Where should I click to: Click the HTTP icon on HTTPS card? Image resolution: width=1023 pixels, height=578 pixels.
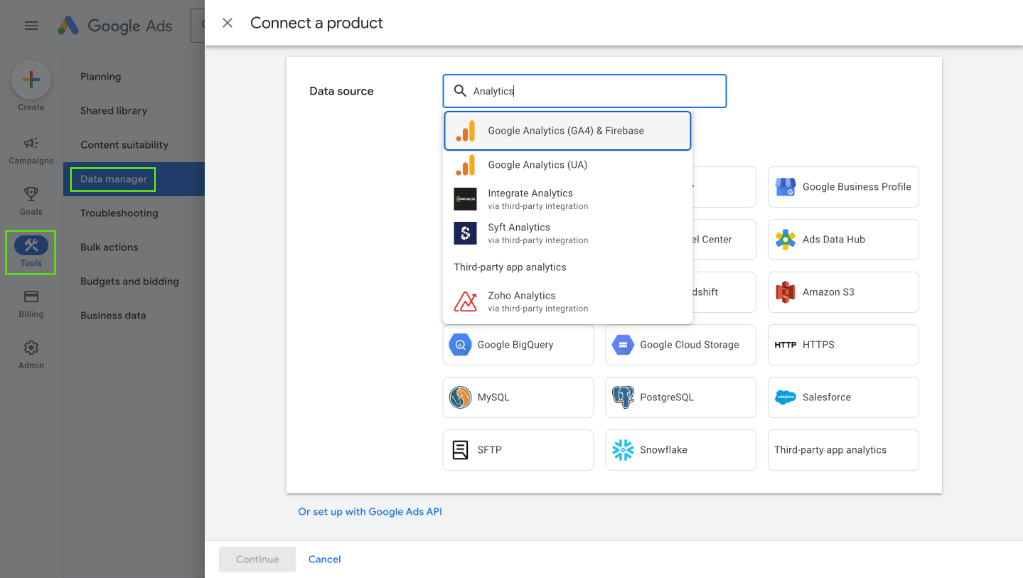click(x=785, y=344)
